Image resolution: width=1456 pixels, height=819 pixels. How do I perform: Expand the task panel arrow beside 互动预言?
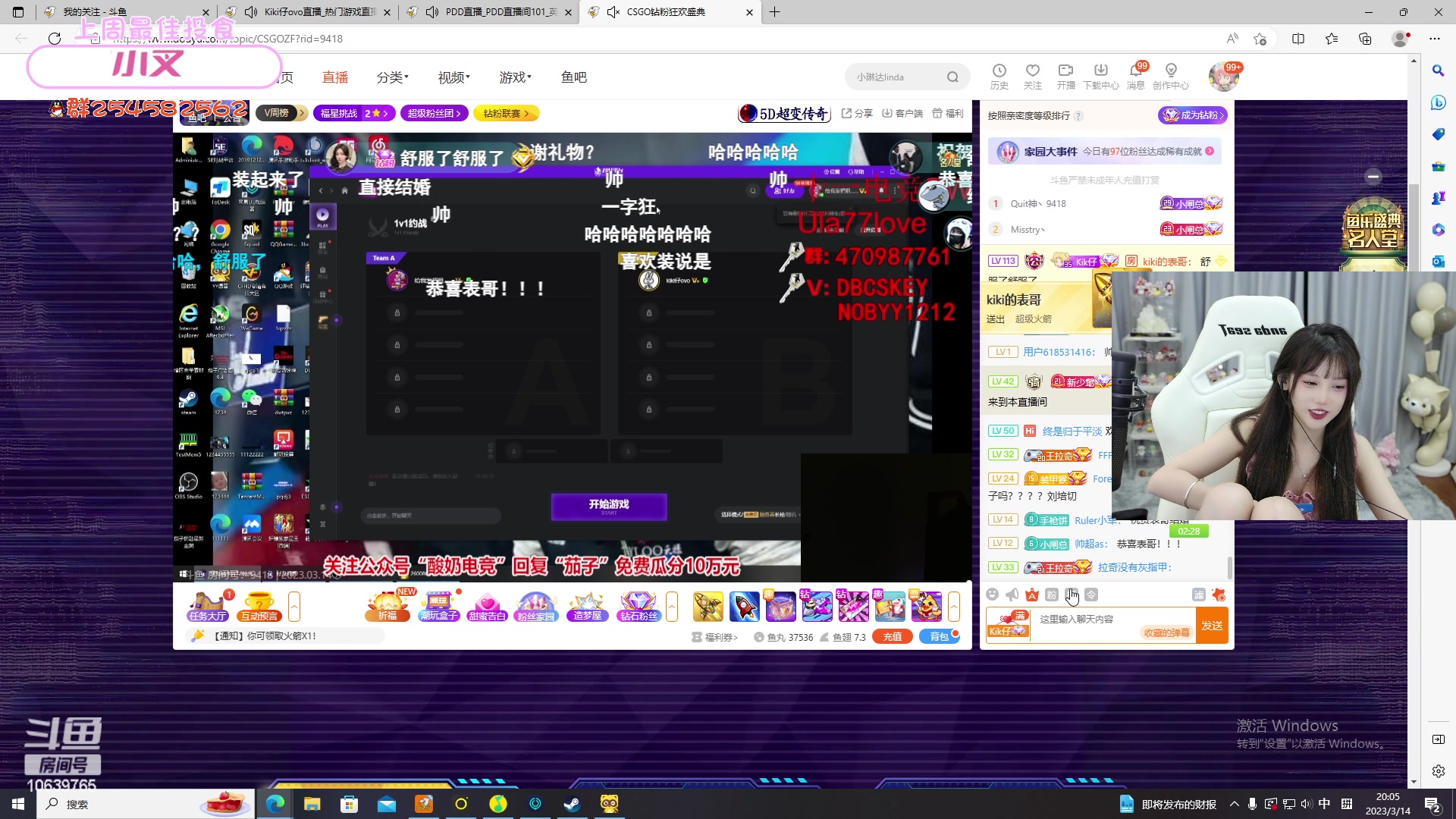[294, 606]
